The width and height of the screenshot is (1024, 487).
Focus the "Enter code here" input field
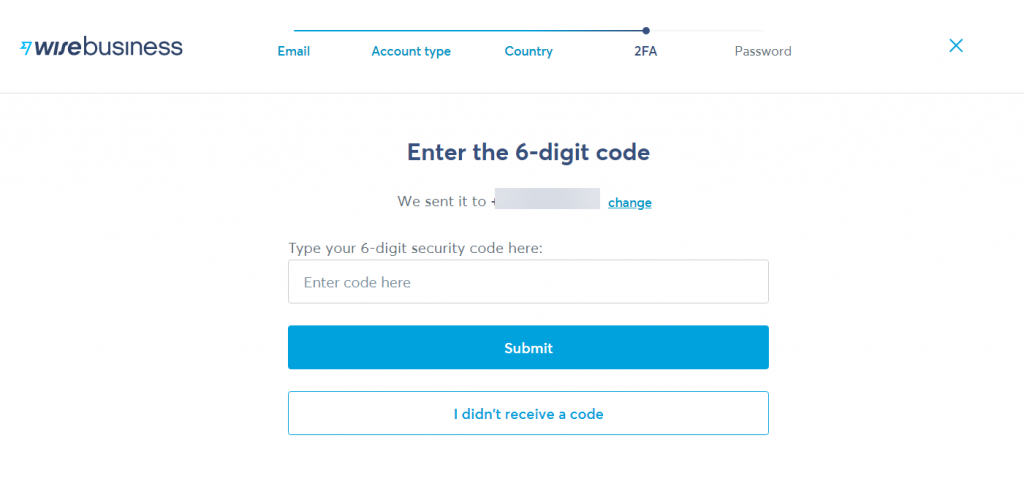(x=528, y=282)
